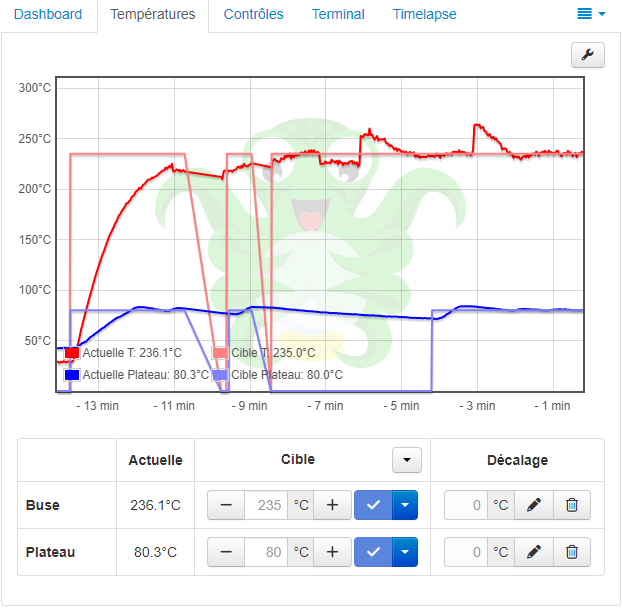Open Plateau target preset dropdown arrow

click(405, 552)
